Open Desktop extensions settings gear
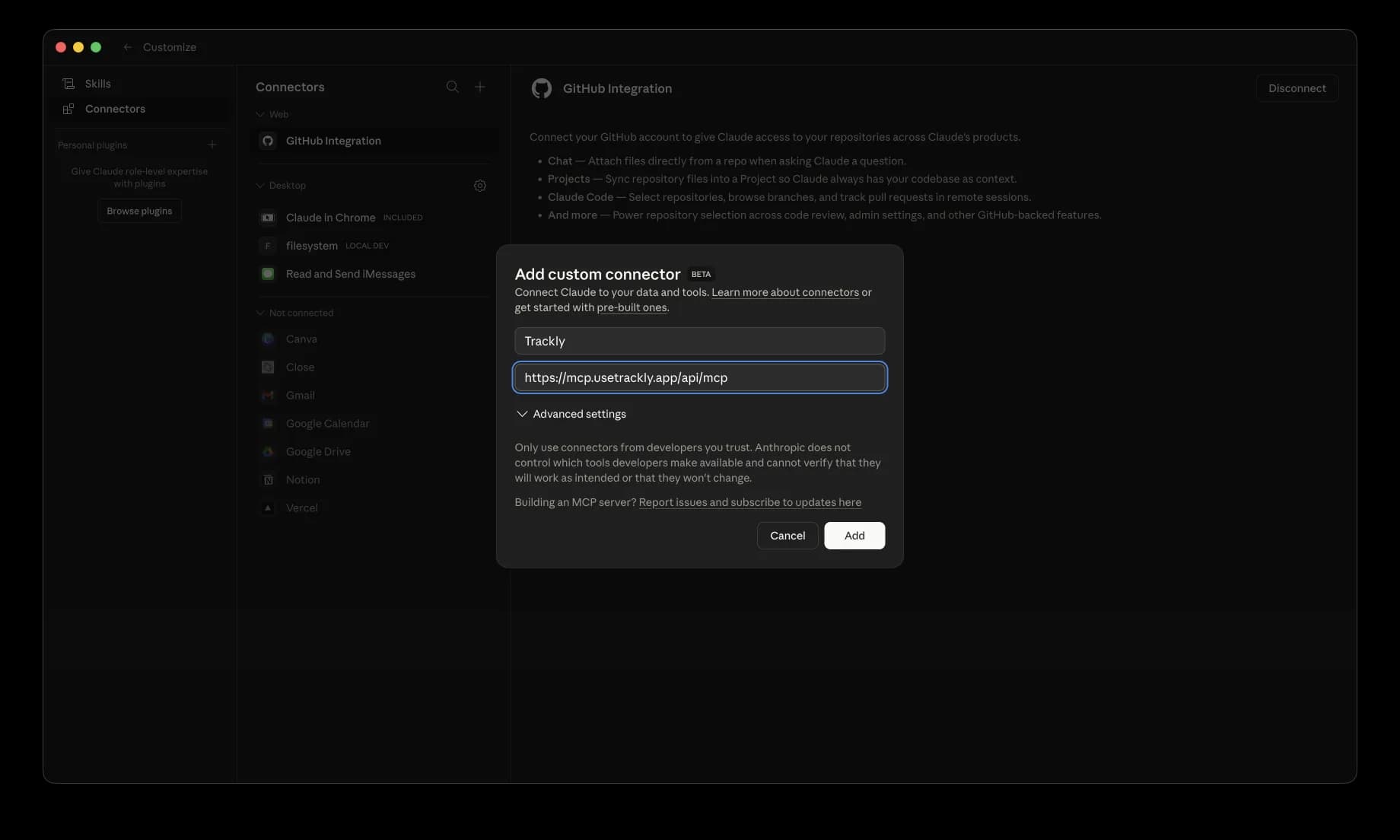 pos(479,185)
